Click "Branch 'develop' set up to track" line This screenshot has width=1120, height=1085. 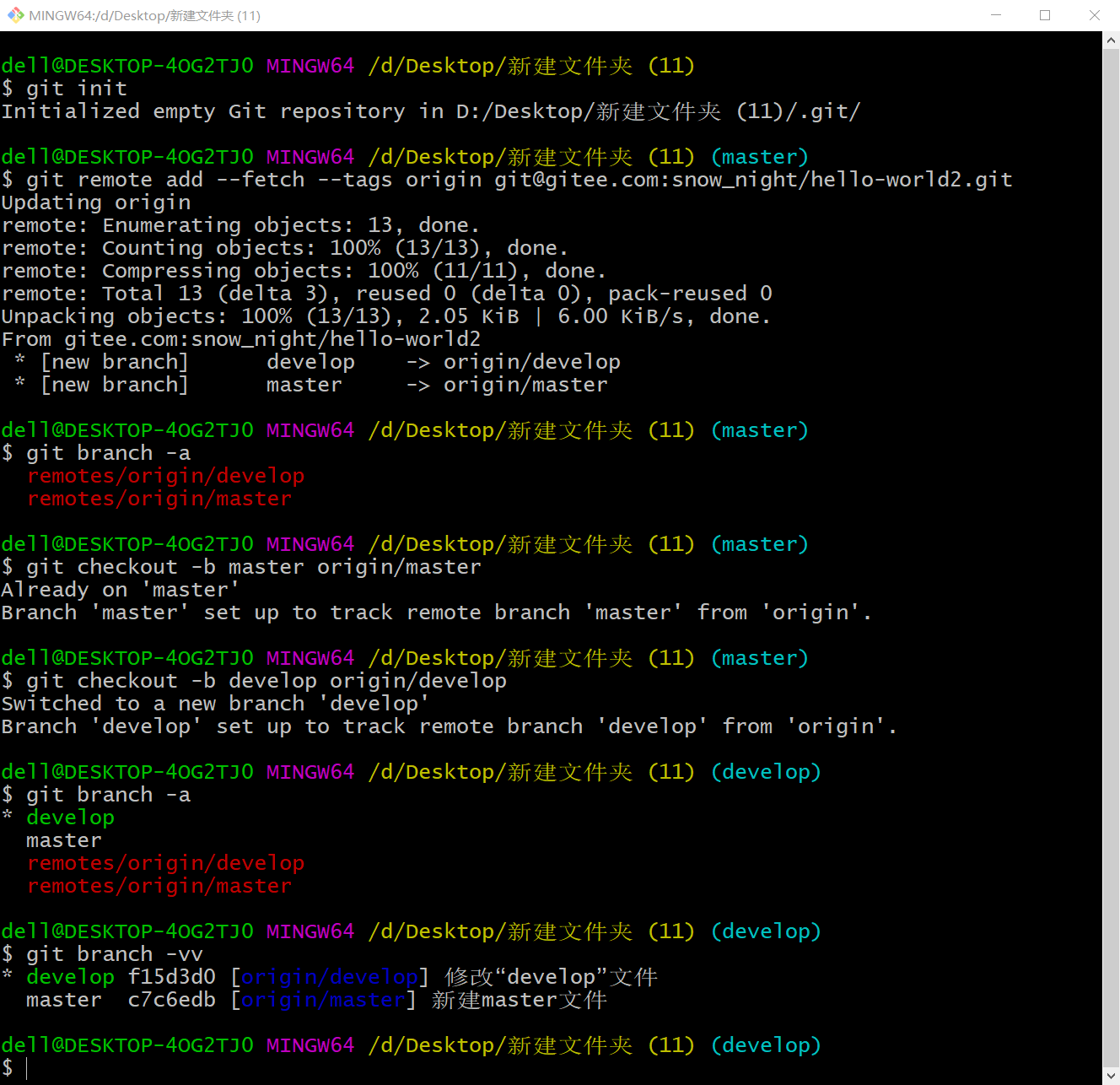coord(450,726)
